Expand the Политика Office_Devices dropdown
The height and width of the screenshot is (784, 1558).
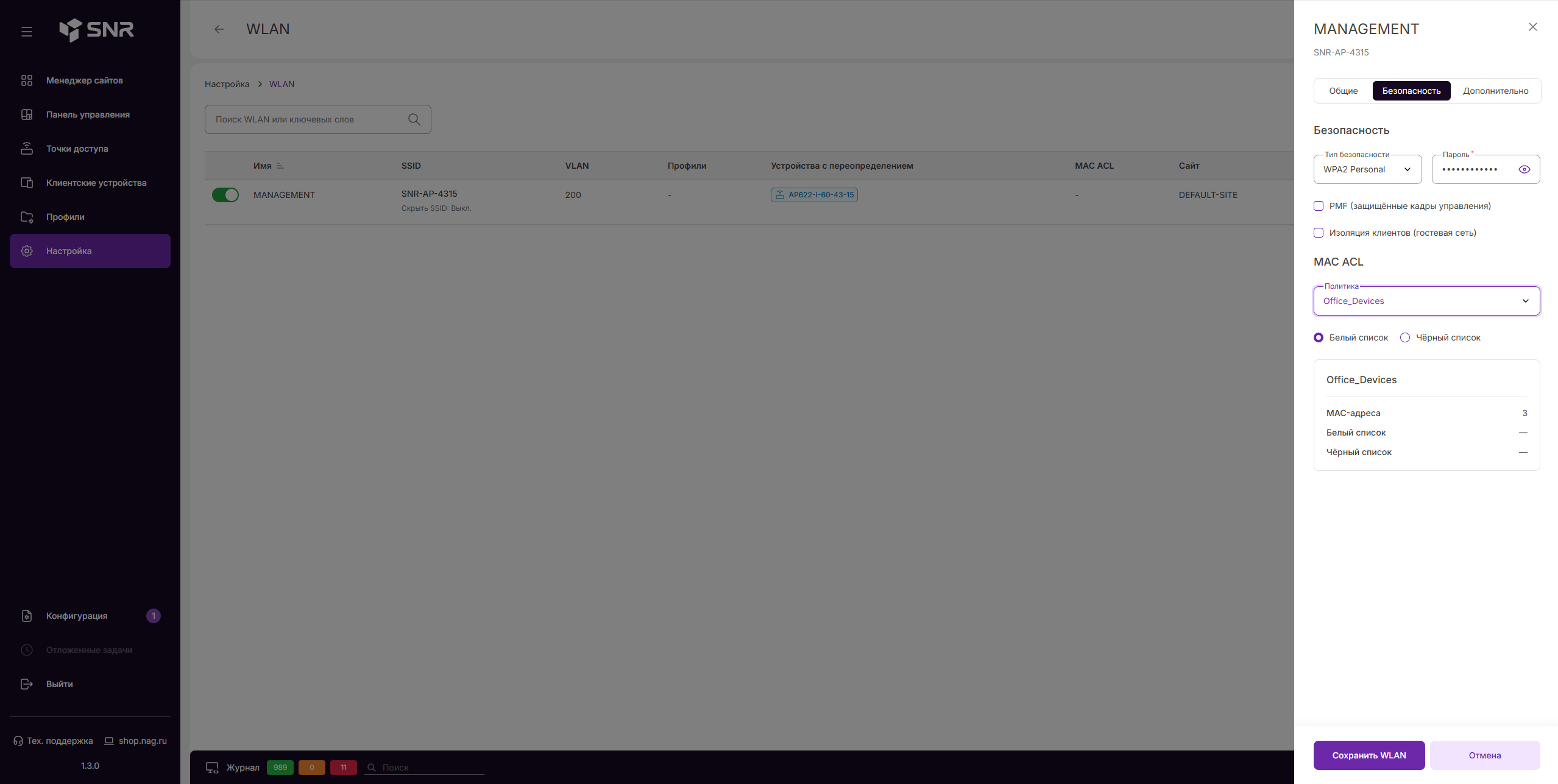(x=1427, y=301)
